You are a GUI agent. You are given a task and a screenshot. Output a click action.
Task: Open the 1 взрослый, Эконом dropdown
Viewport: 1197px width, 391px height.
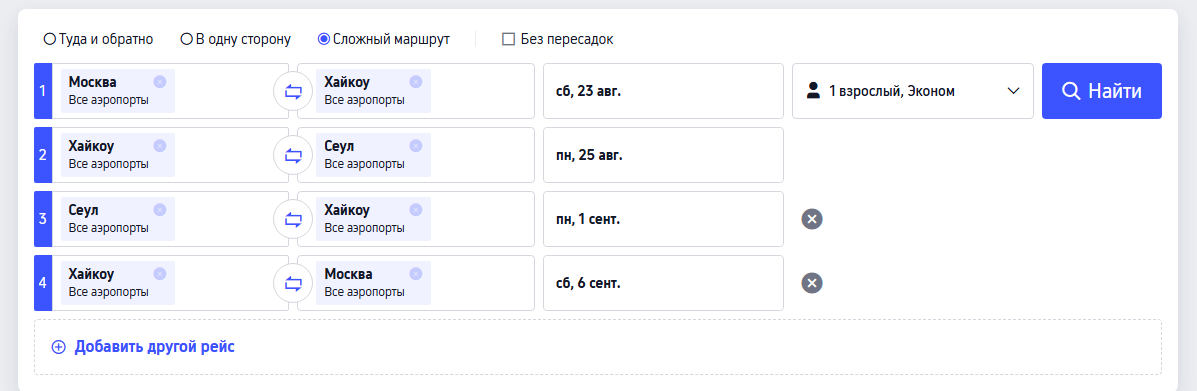tap(912, 91)
